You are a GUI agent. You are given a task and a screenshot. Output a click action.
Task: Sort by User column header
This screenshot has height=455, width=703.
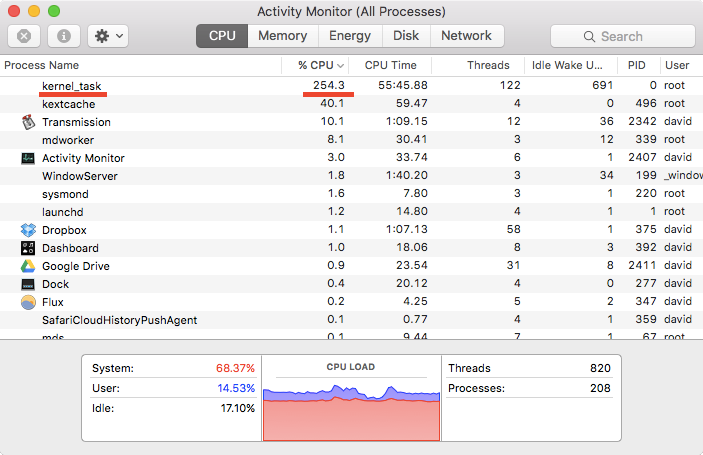pyautogui.click(x=681, y=65)
